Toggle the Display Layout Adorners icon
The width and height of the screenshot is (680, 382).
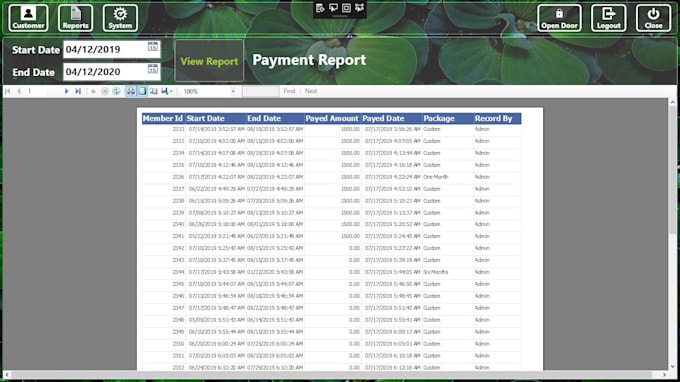(x=346, y=8)
